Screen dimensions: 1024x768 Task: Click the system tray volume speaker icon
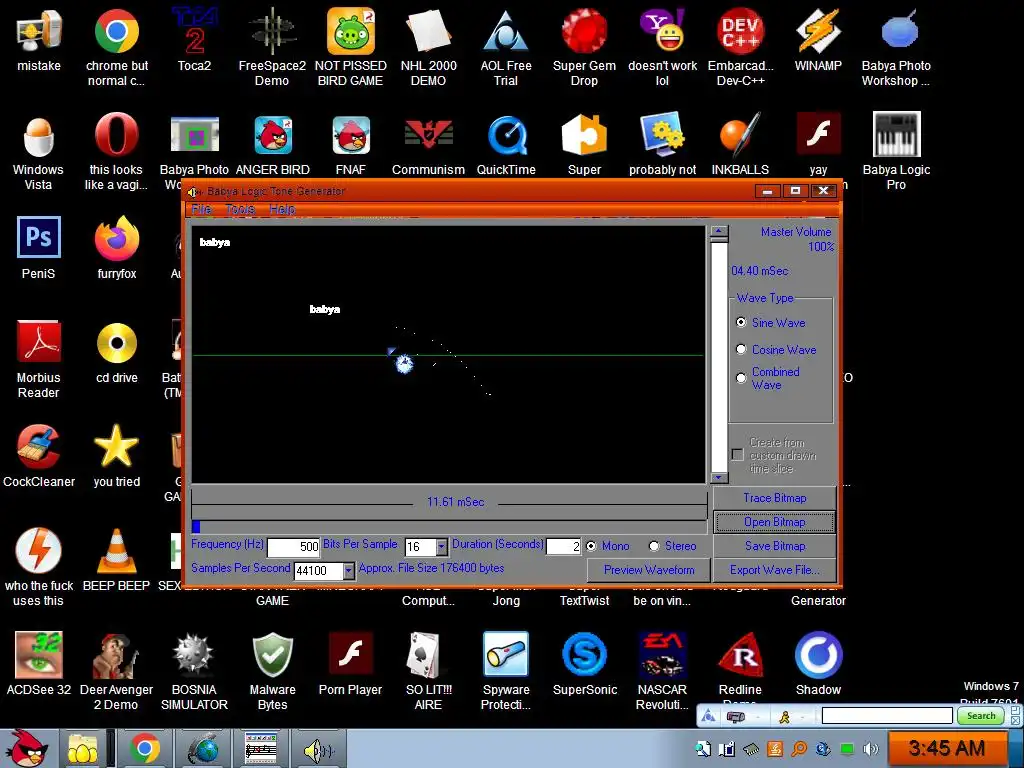coord(870,749)
